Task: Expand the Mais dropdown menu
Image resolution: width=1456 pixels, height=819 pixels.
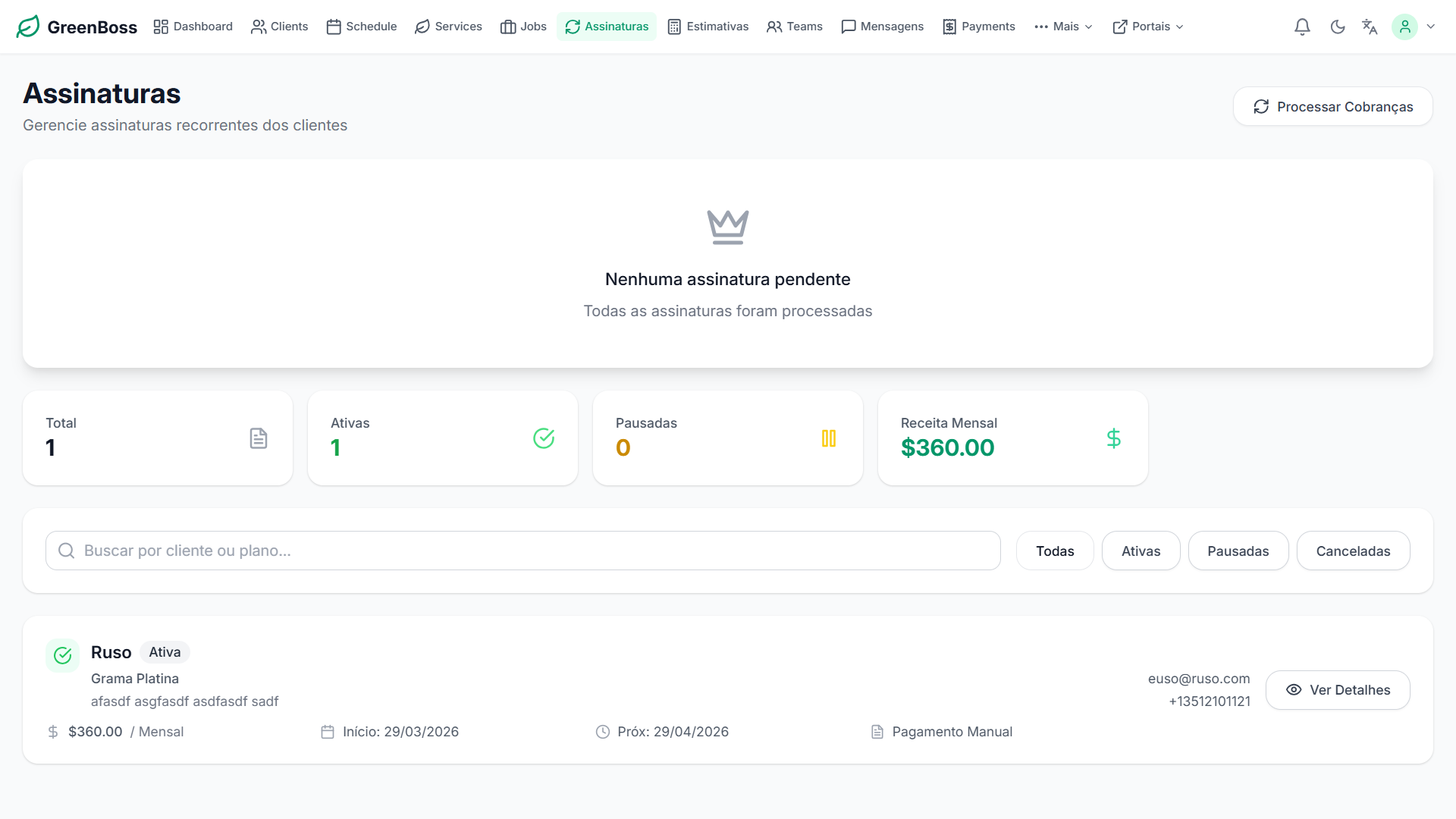Action: pos(1063,27)
